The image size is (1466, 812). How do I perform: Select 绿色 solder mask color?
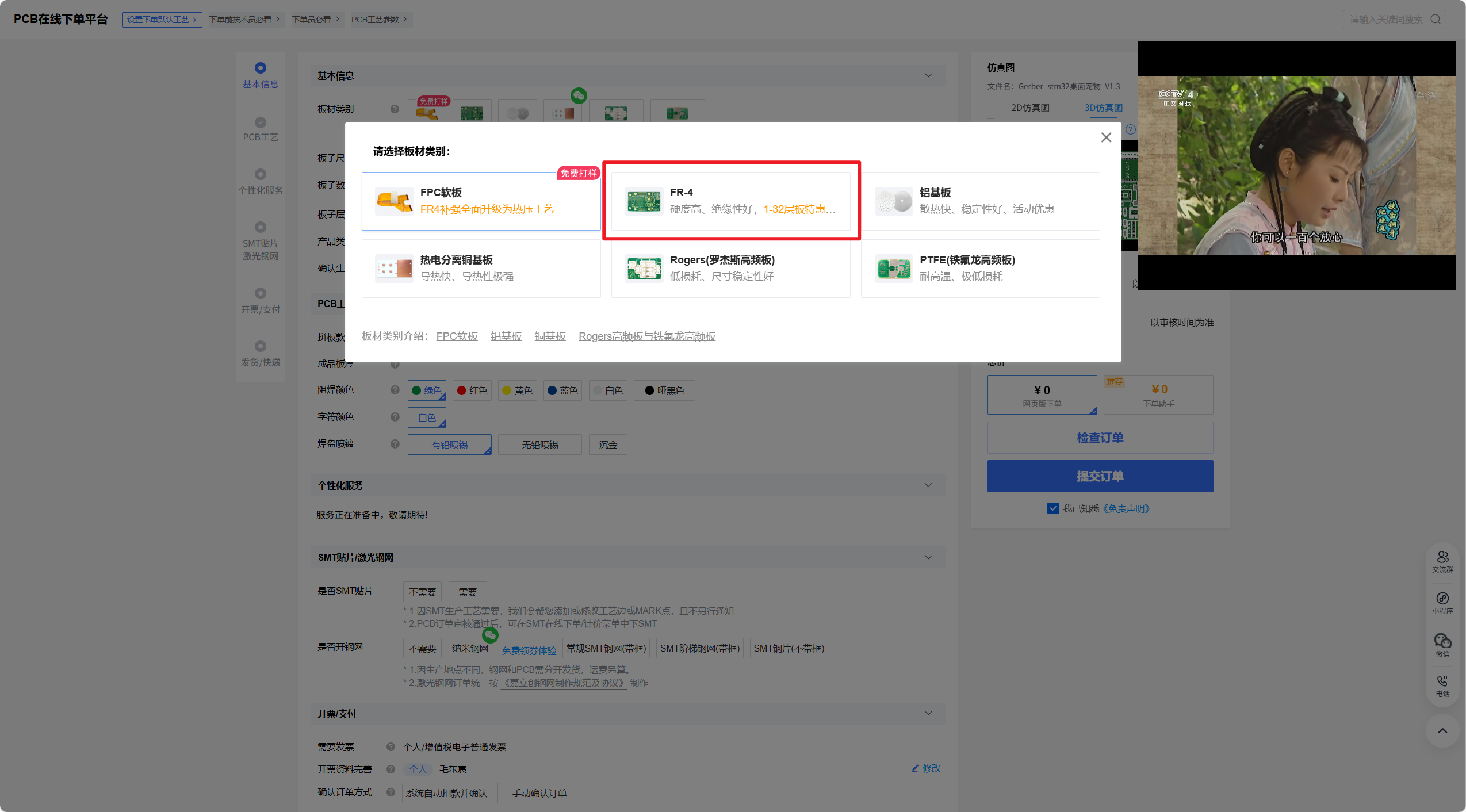coord(427,390)
